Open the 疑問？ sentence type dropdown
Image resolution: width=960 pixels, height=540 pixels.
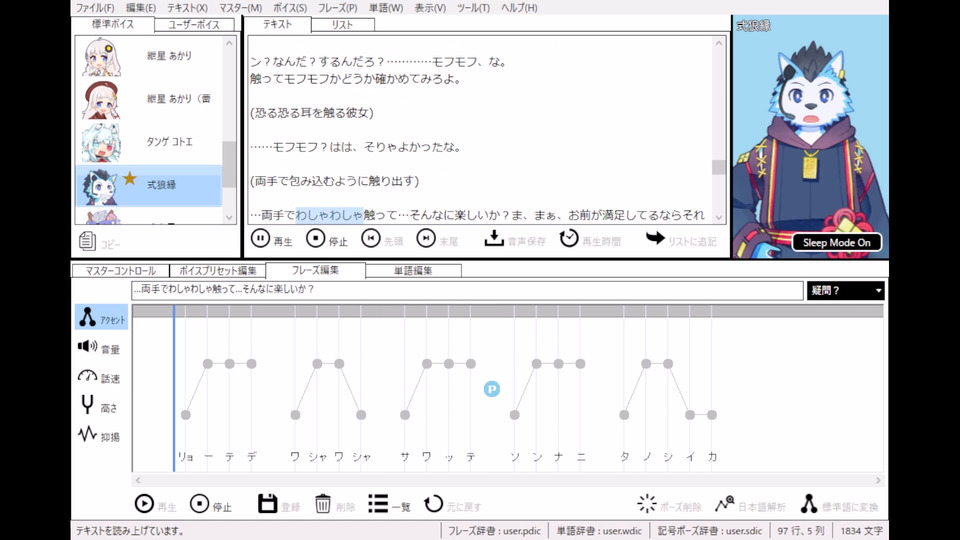tap(846, 291)
